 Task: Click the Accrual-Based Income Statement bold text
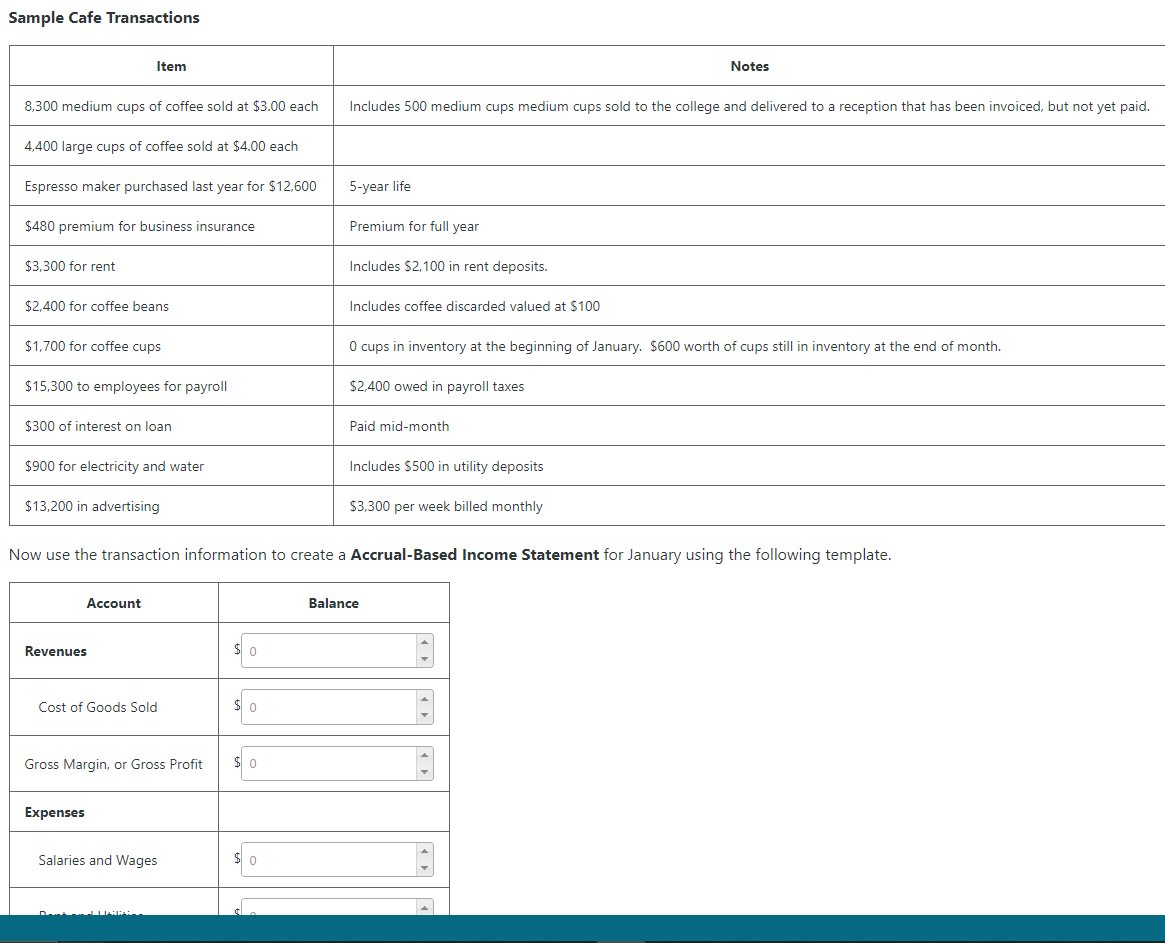(477, 554)
